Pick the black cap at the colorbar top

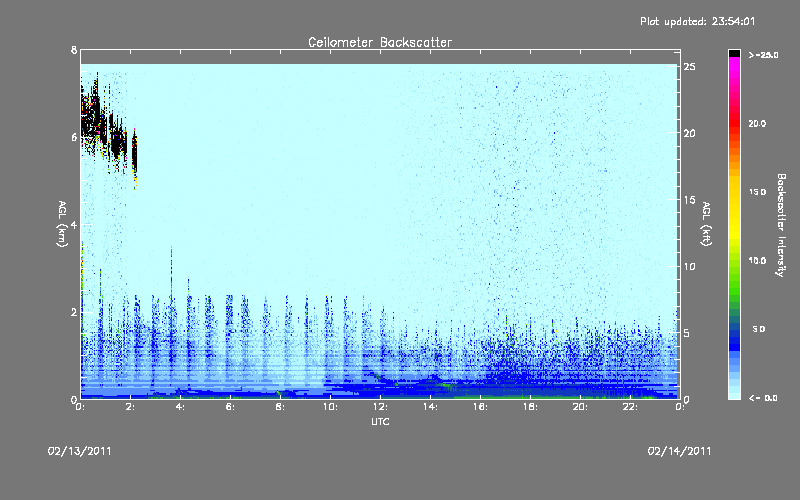pos(734,53)
